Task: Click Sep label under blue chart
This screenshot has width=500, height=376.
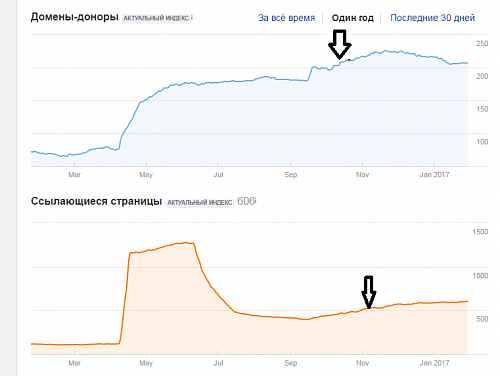Action: coord(291,174)
